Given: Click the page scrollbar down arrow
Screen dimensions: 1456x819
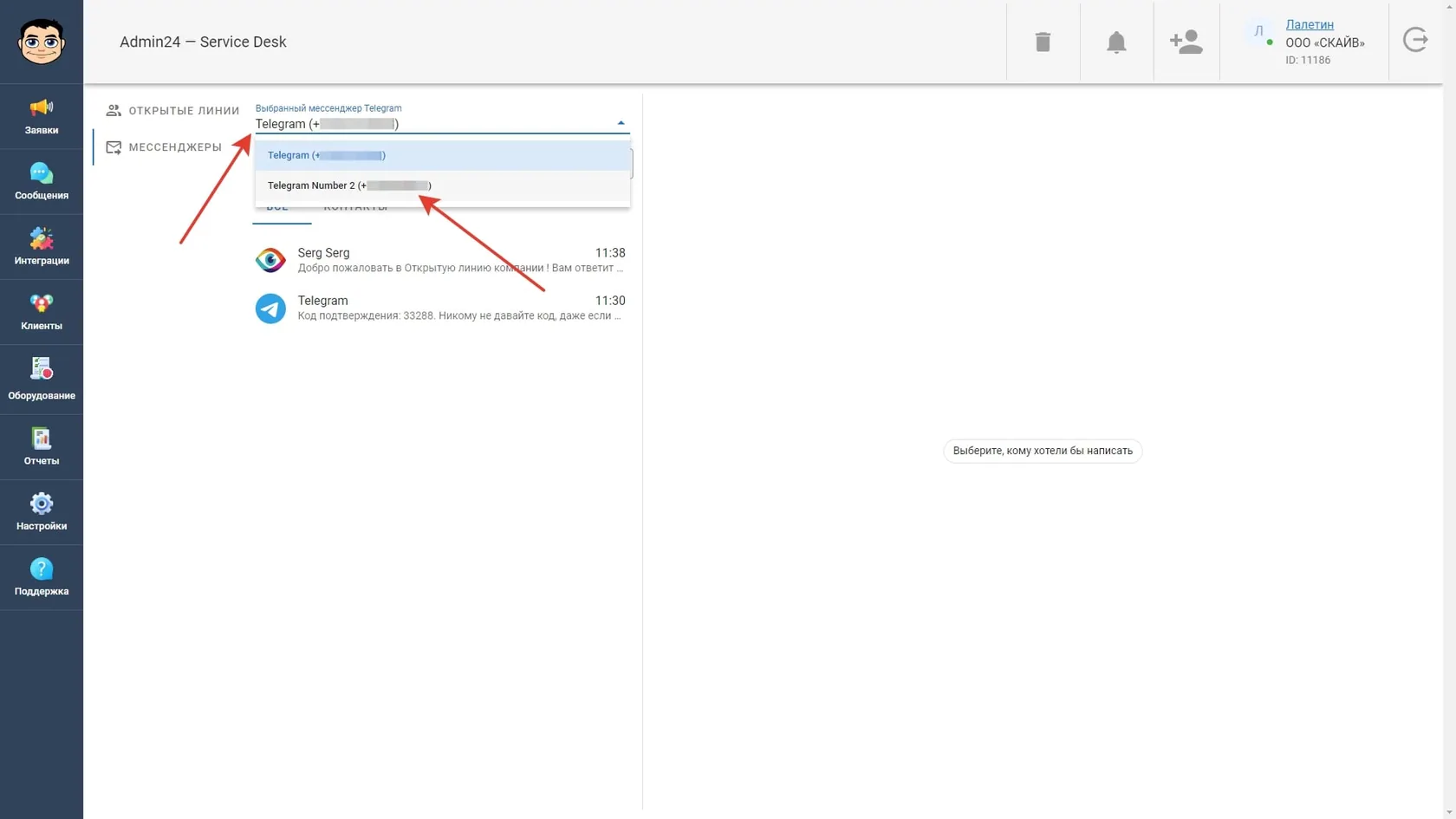Looking at the screenshot, I should pos(1449,812).
